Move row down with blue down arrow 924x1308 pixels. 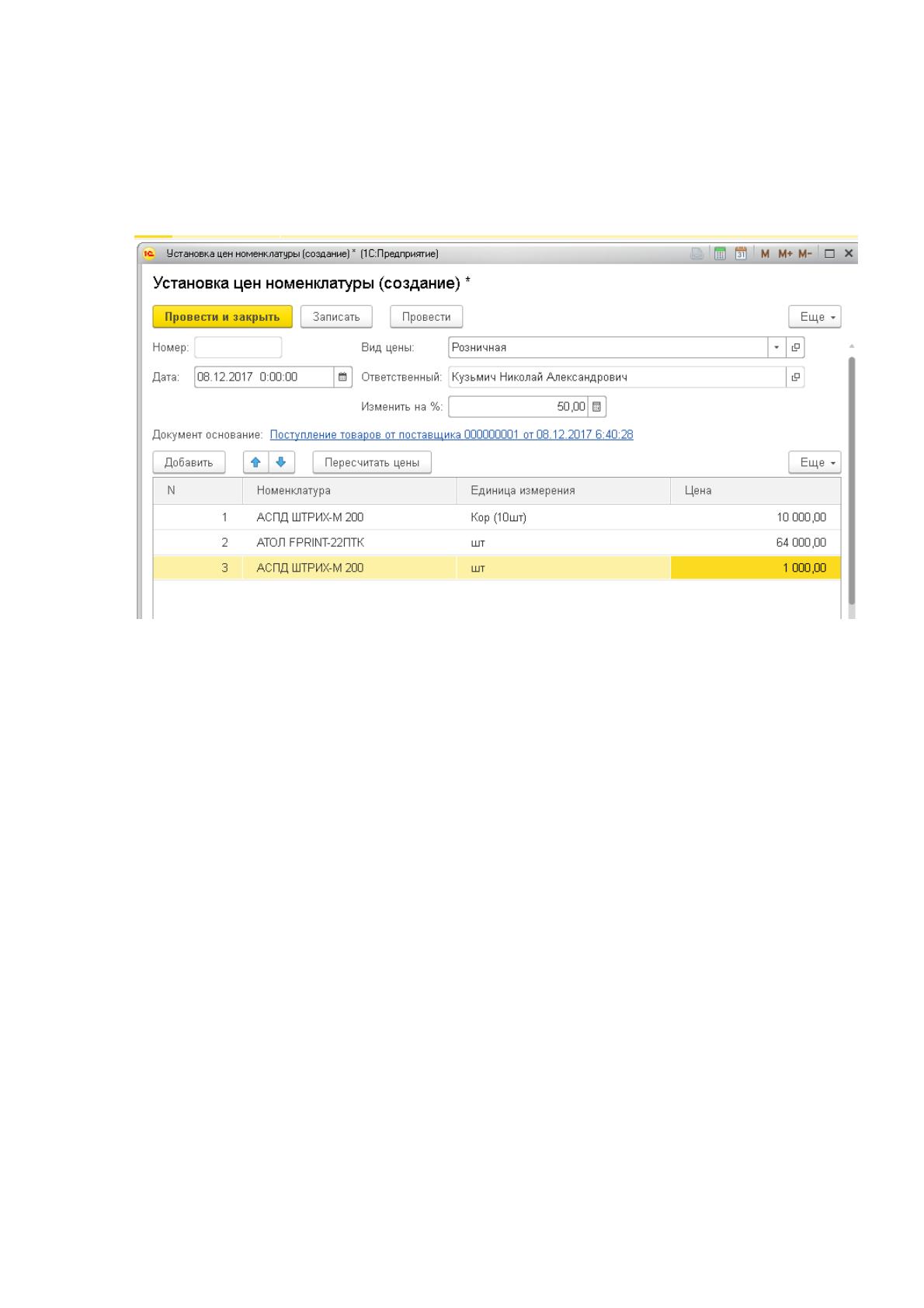tap(281, 462)
